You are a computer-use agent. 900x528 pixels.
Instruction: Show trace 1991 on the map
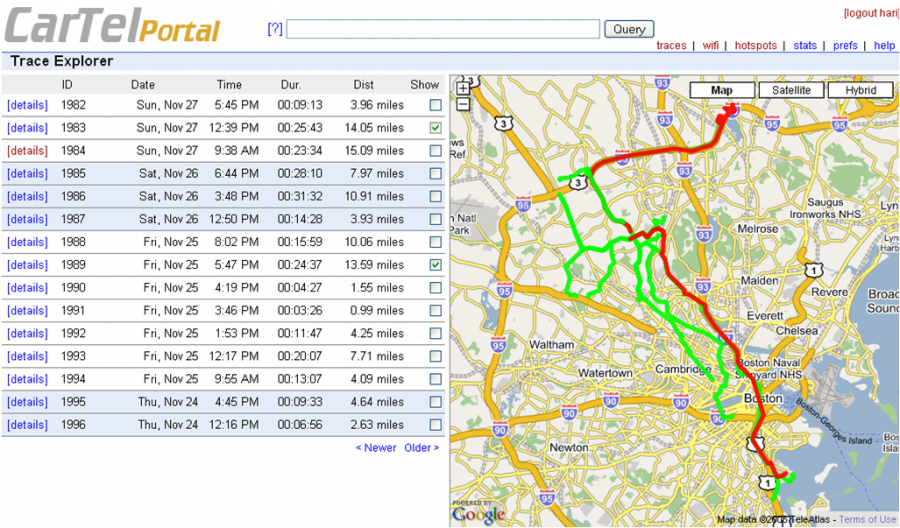436,310
